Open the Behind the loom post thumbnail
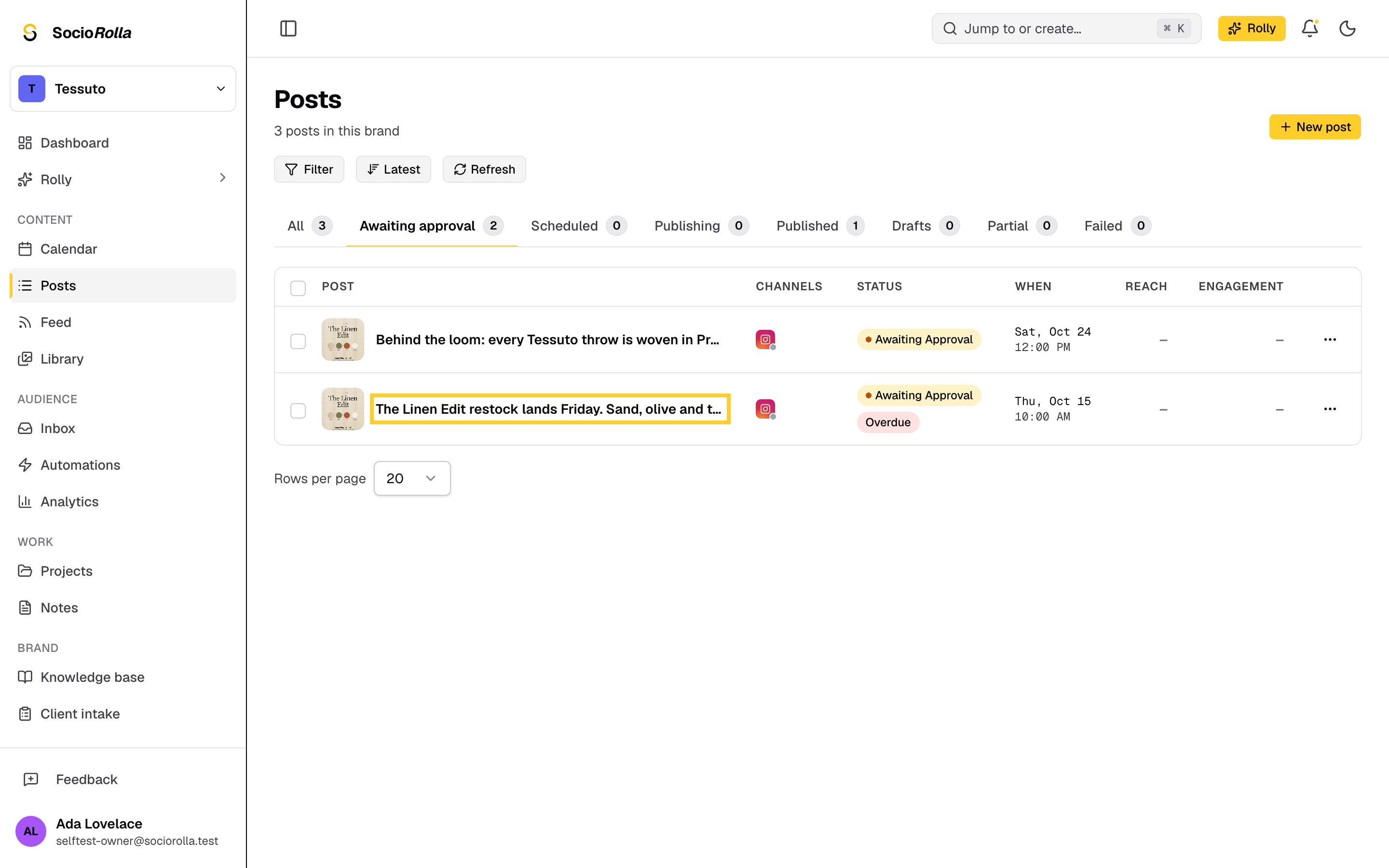1389x868 pixels. click(x=342, y=339)
